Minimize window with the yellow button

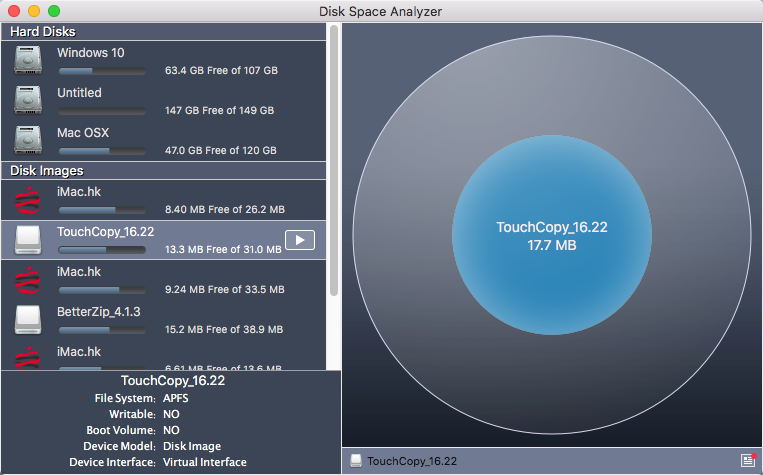[34, 11]
